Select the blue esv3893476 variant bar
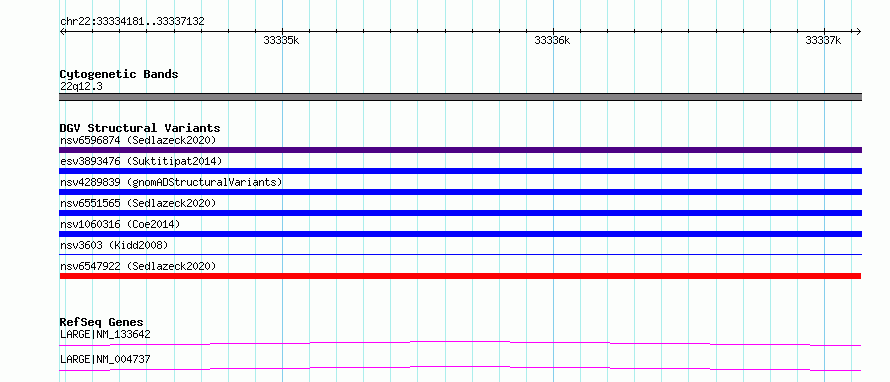Screen dimensions: 890x382 460,171
